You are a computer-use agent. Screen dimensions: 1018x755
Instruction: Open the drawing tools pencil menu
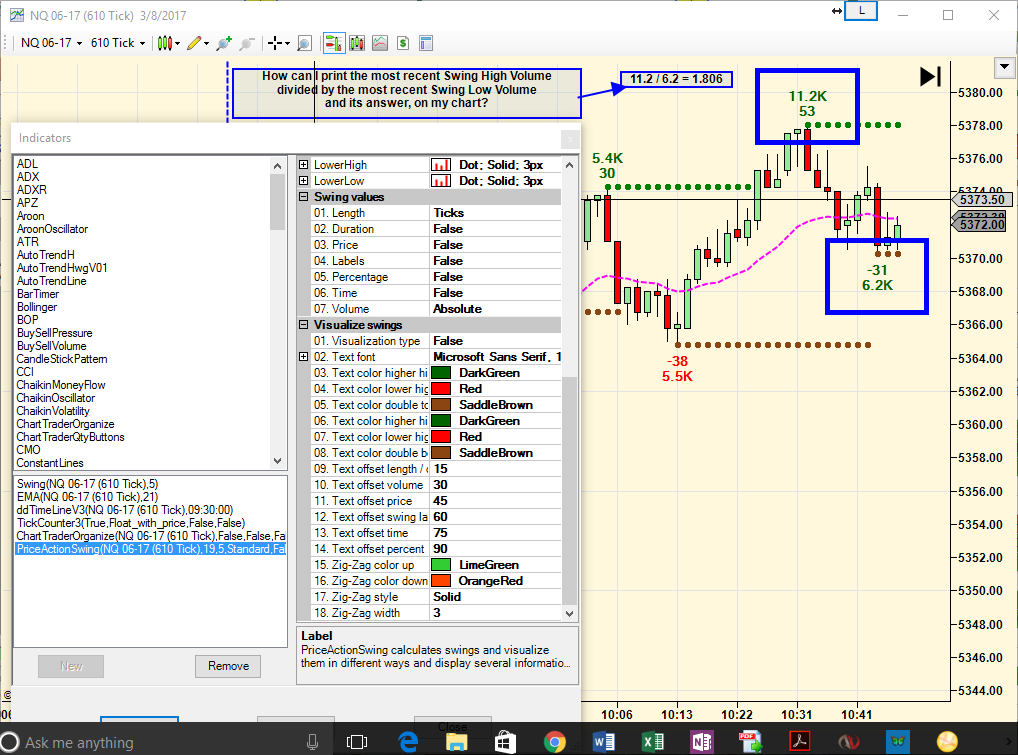(197, 43)
